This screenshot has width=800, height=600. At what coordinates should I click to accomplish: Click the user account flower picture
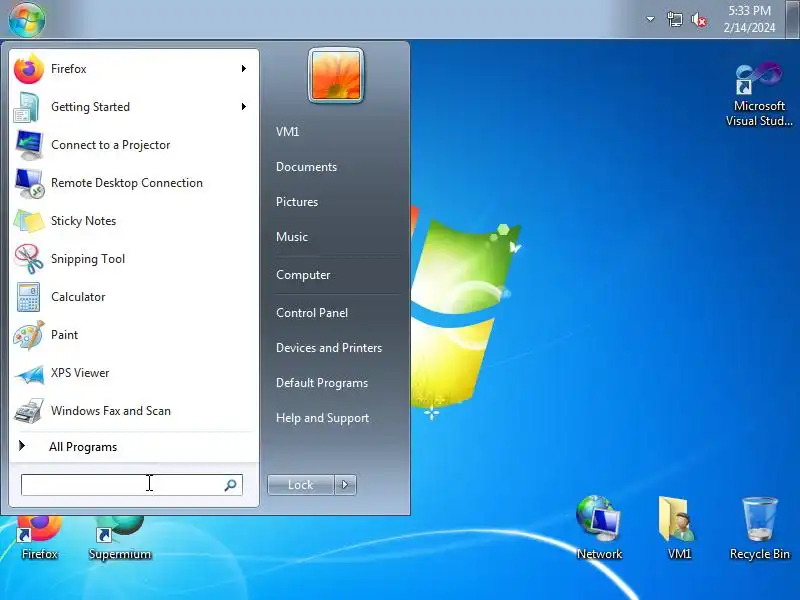[336, 76]
